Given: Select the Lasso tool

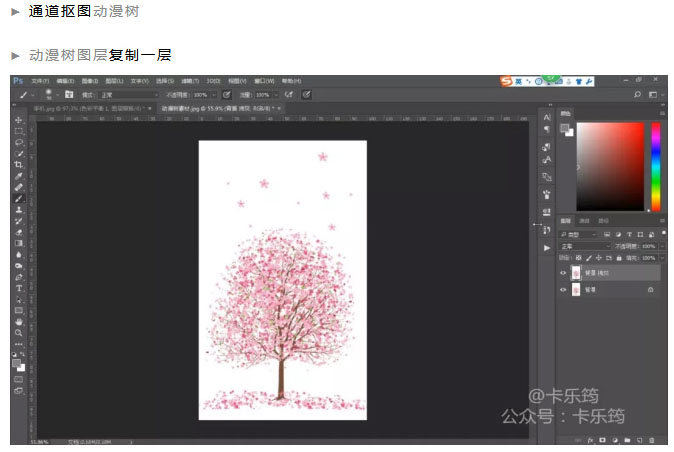Looking at the screenshot, I should [x=19, y=142].
